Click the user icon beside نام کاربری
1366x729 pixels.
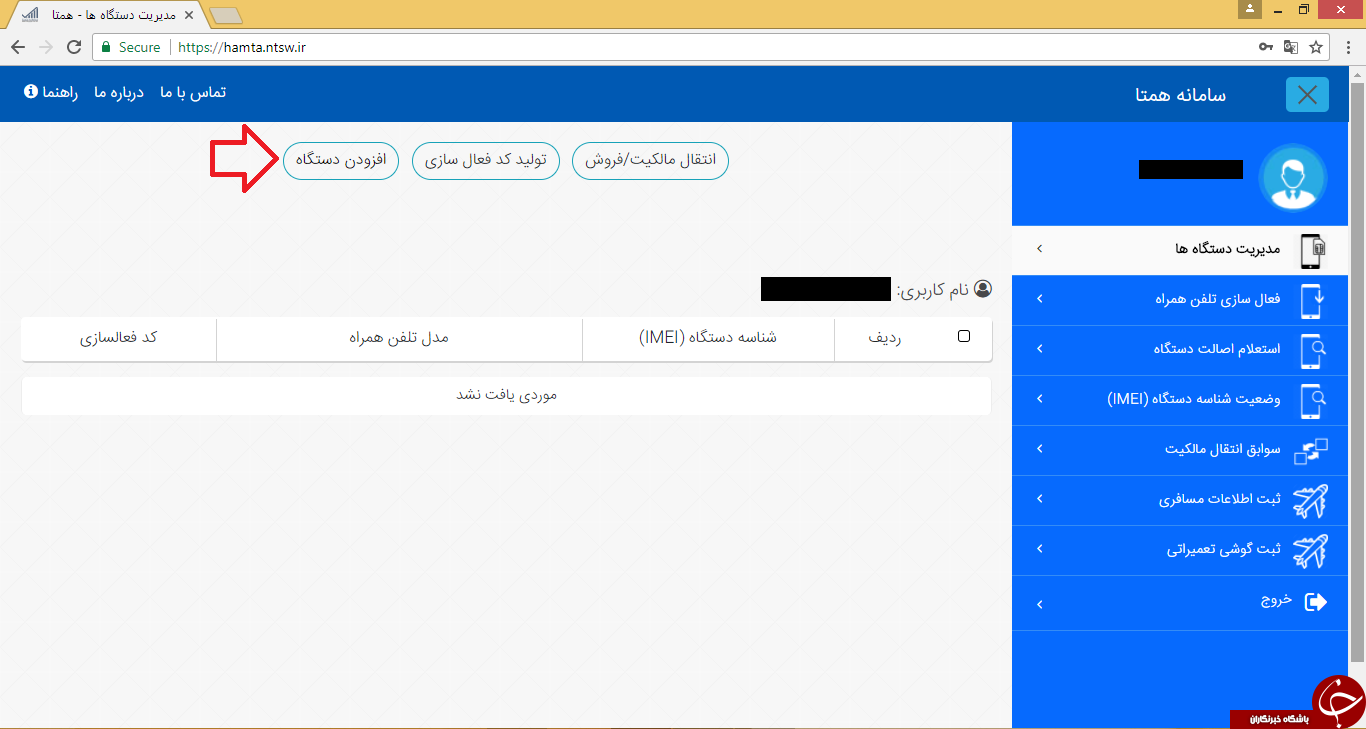pos(982,289)
